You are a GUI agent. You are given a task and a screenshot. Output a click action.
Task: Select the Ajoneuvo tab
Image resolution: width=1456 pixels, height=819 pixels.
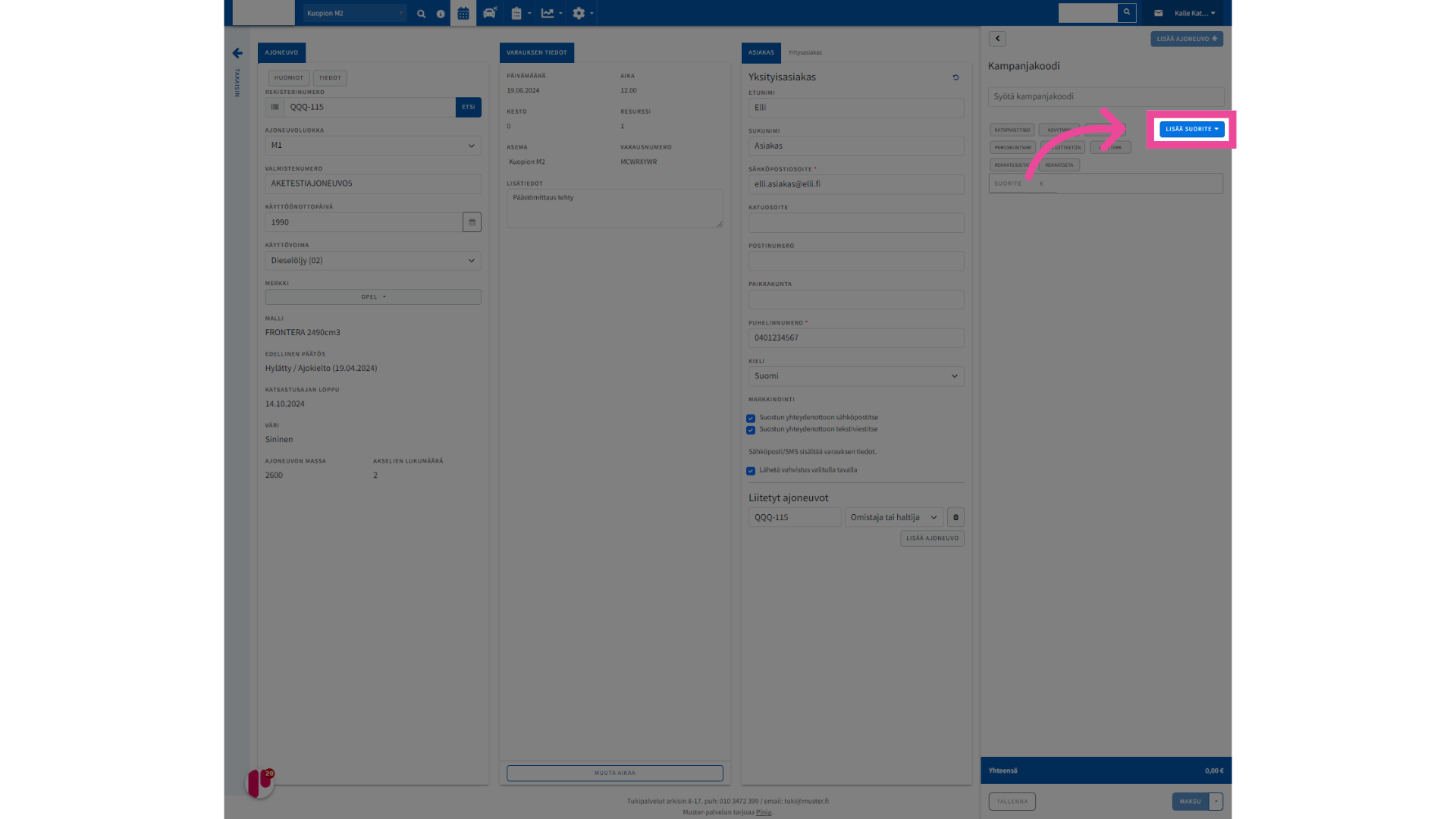tap(281, 52)
